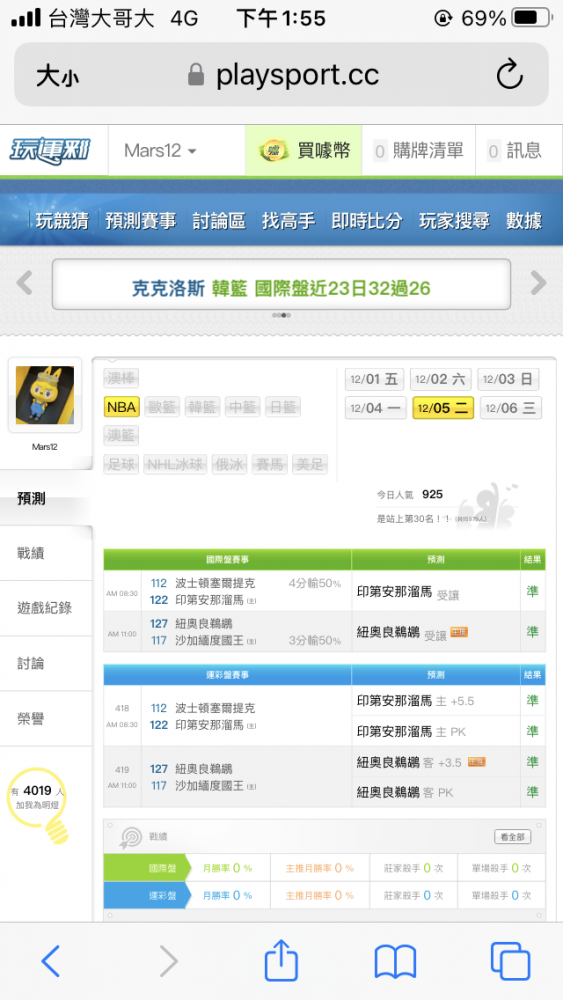Select the NHL冰球 league filter

click(175, 464)
